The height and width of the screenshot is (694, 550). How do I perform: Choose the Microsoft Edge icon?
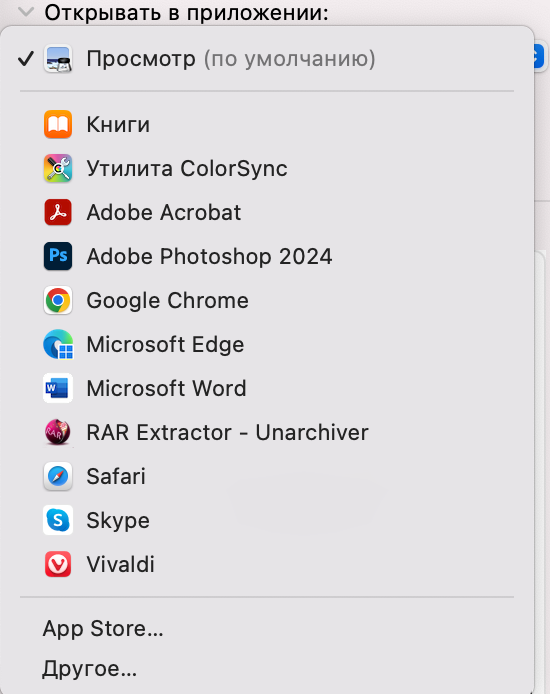58,344
